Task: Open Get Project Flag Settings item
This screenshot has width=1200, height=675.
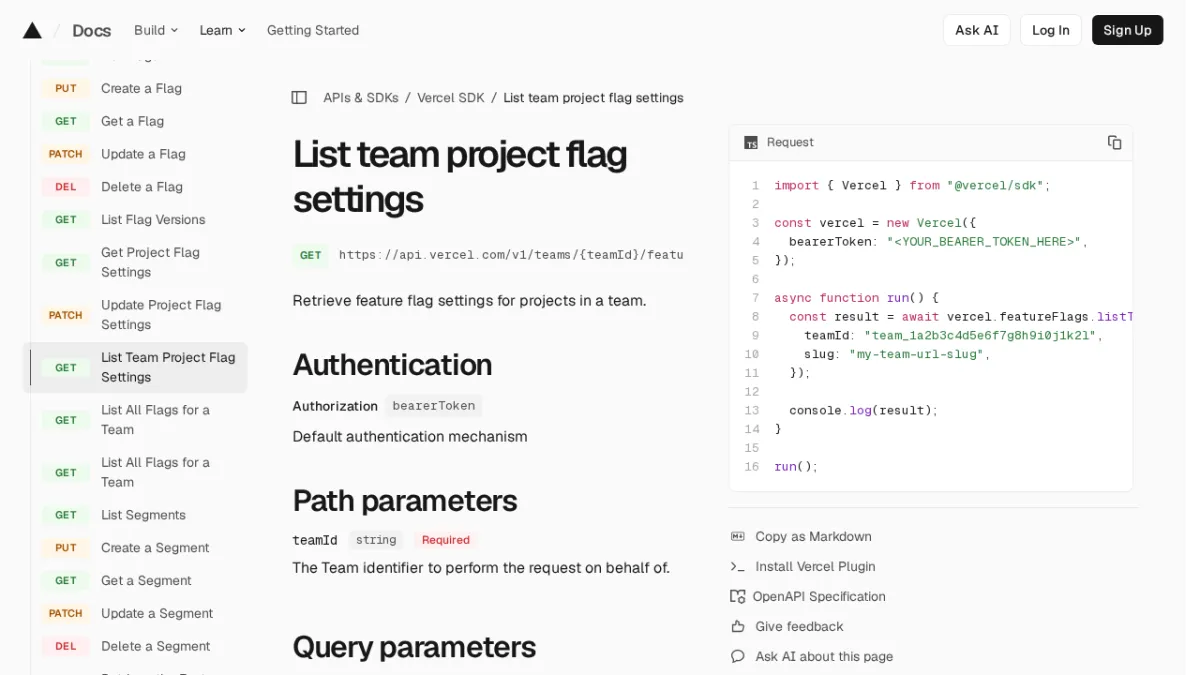Action: tap(135, 262)
